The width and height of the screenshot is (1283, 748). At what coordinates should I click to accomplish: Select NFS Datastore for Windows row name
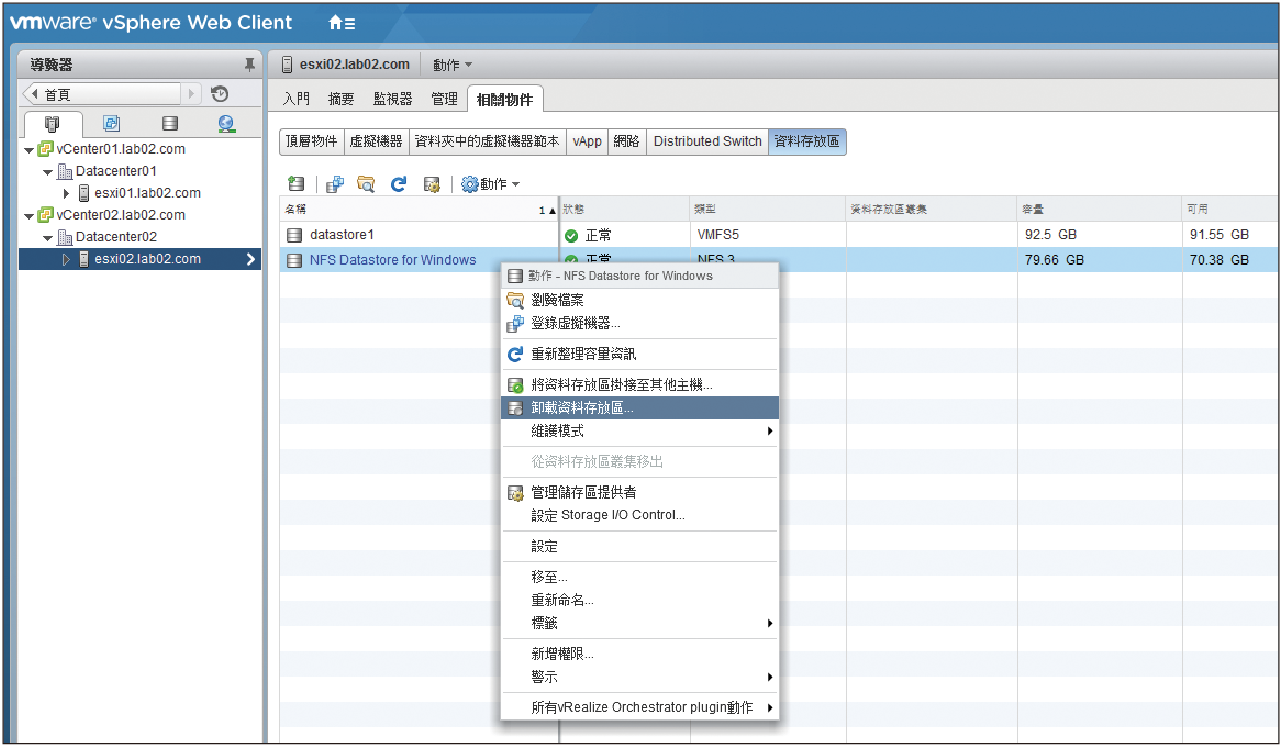point(393,261)
